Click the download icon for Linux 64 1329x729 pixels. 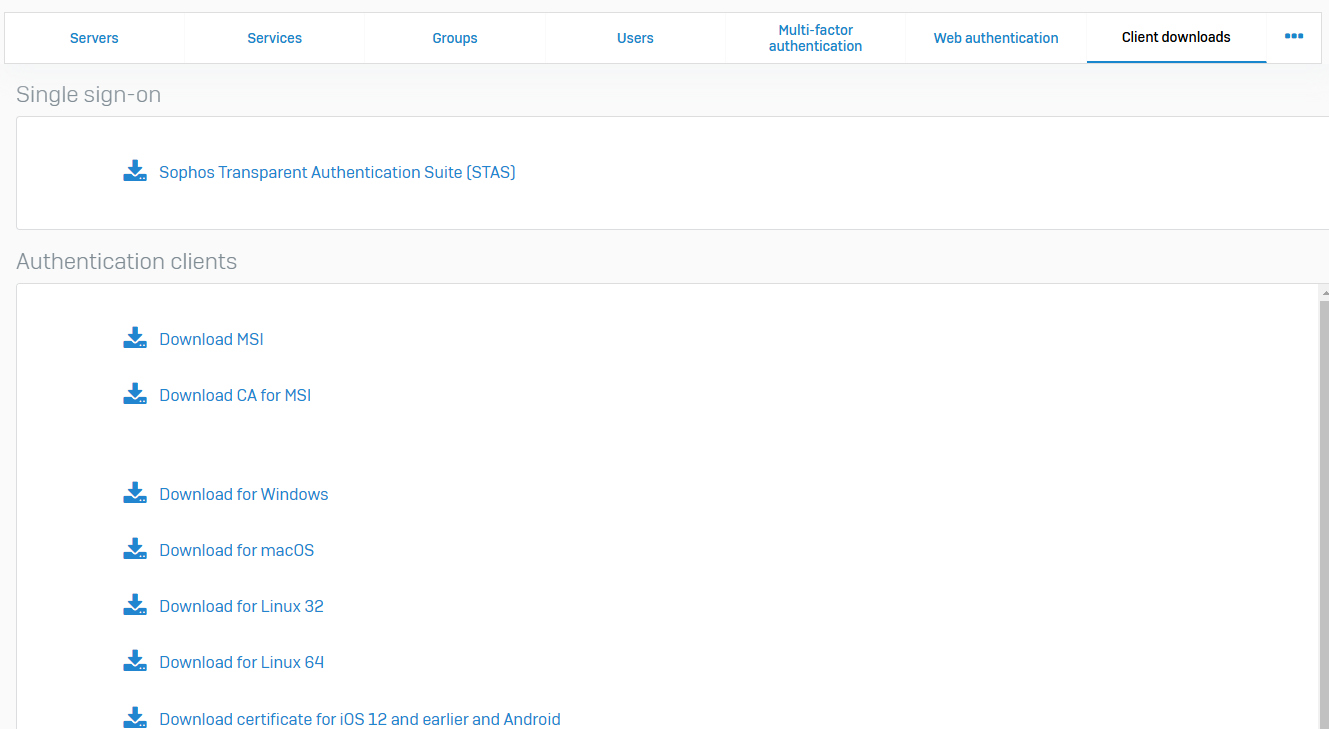click(x=135, y=662)
